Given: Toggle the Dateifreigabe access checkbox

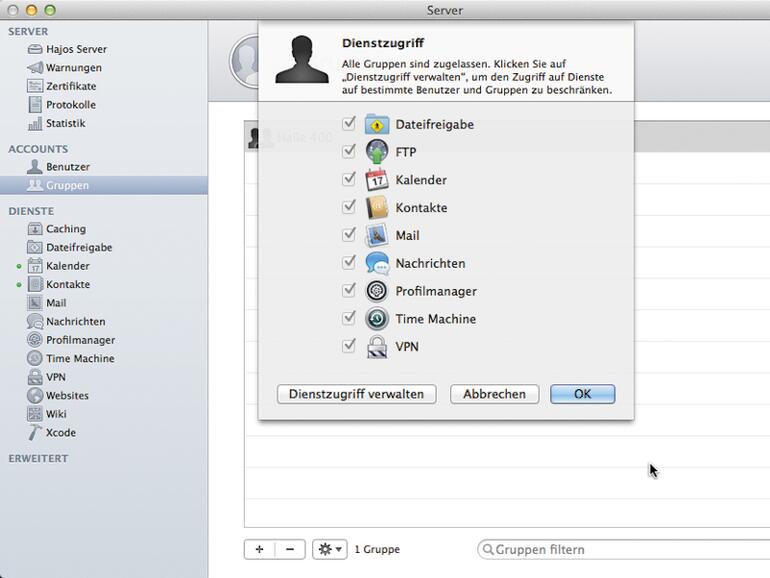Looking at the screenshot, I should [x=349, y=123].
